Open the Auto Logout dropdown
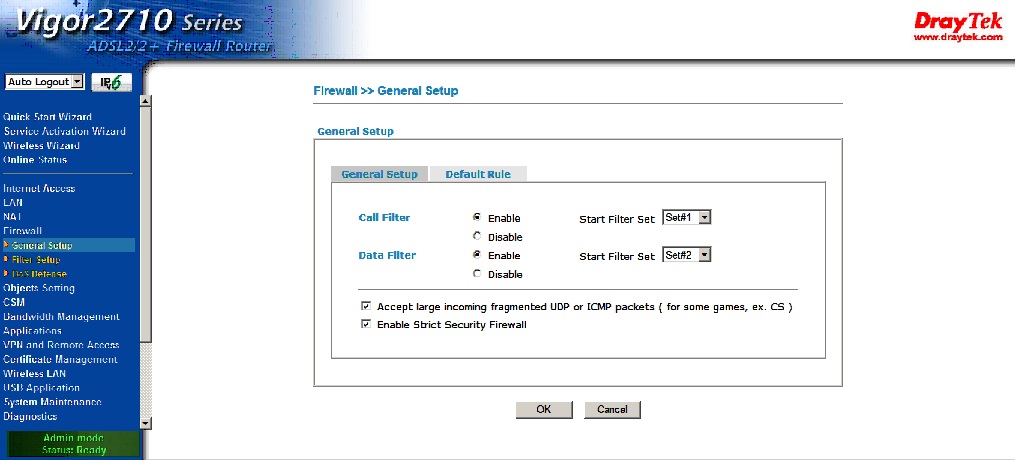The width and height of the screenshot is (1015, 460). click(44, 82)
